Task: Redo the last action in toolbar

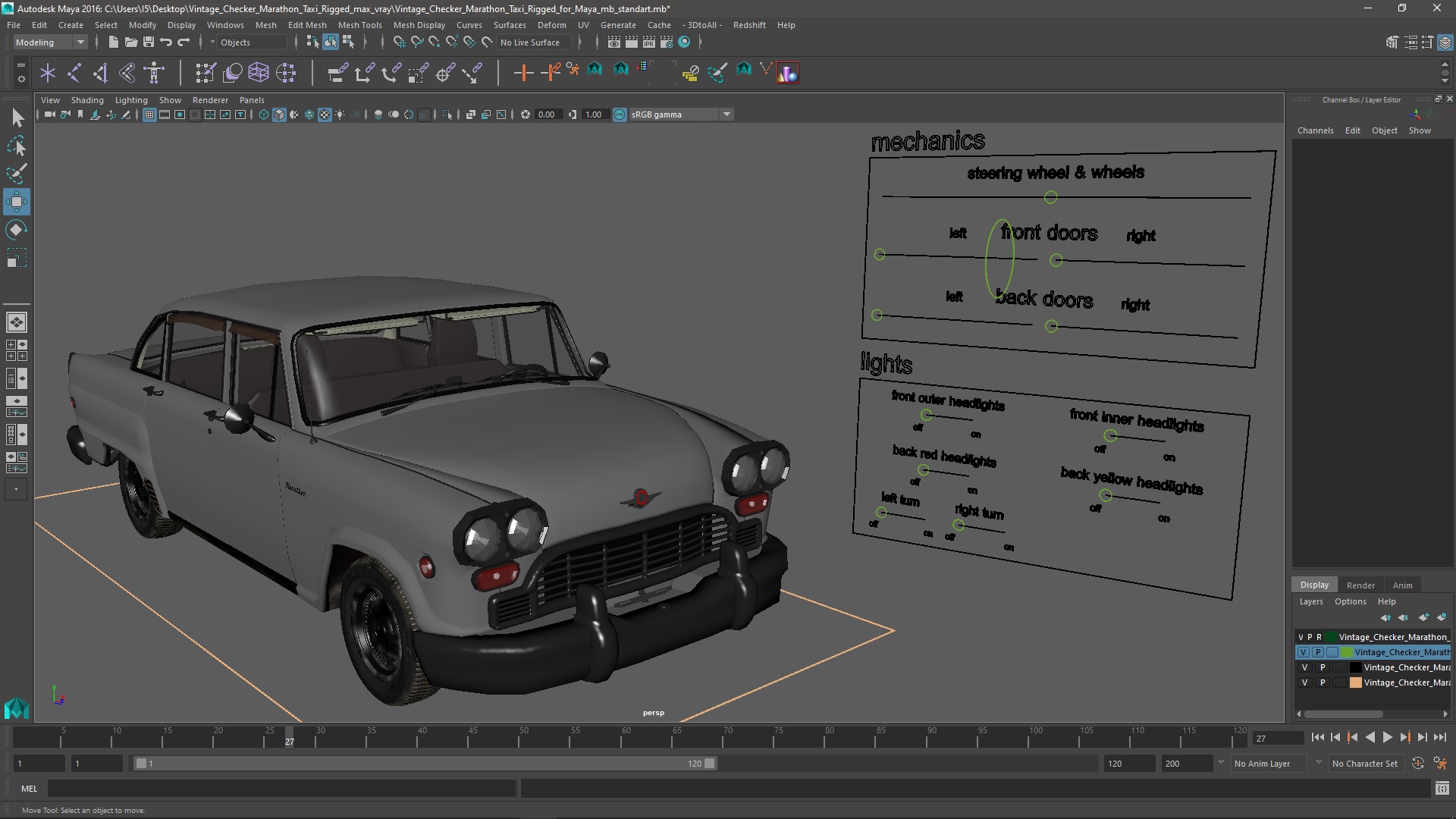Action: tap(184, 42)
